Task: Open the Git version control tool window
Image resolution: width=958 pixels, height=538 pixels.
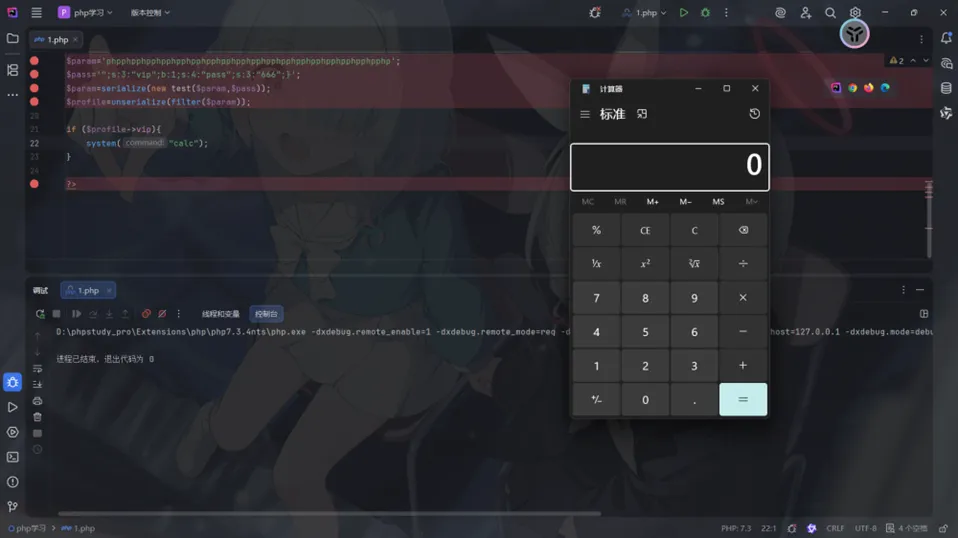Action: (12, 506)
